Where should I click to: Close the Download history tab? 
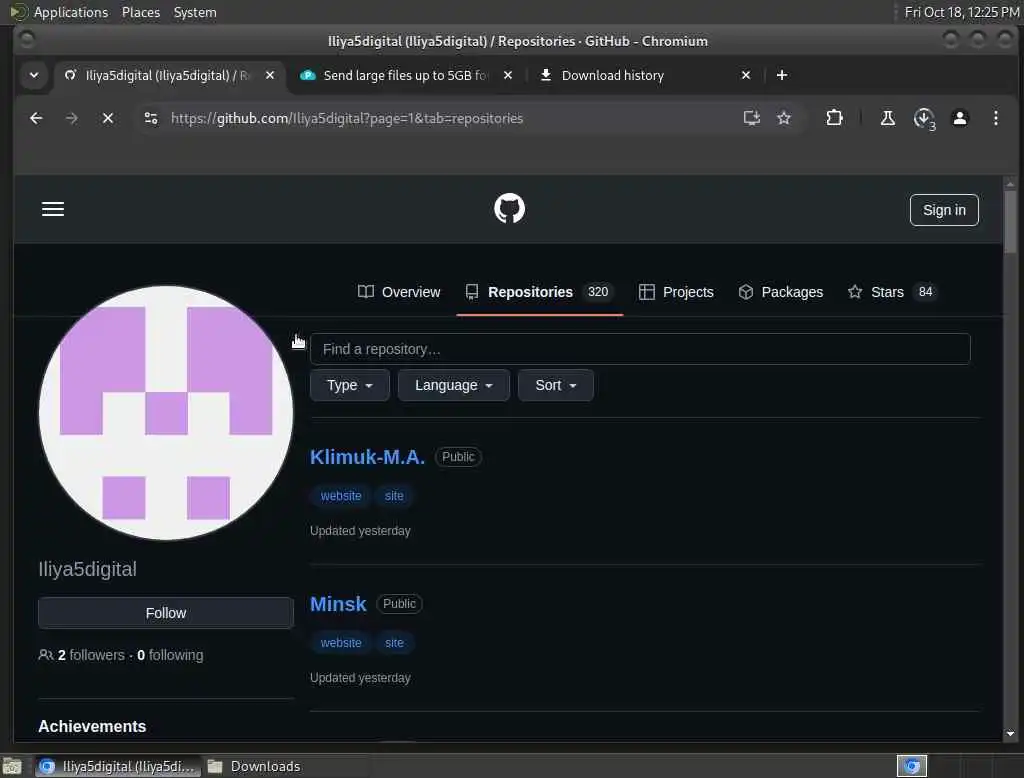click(746, 75)
